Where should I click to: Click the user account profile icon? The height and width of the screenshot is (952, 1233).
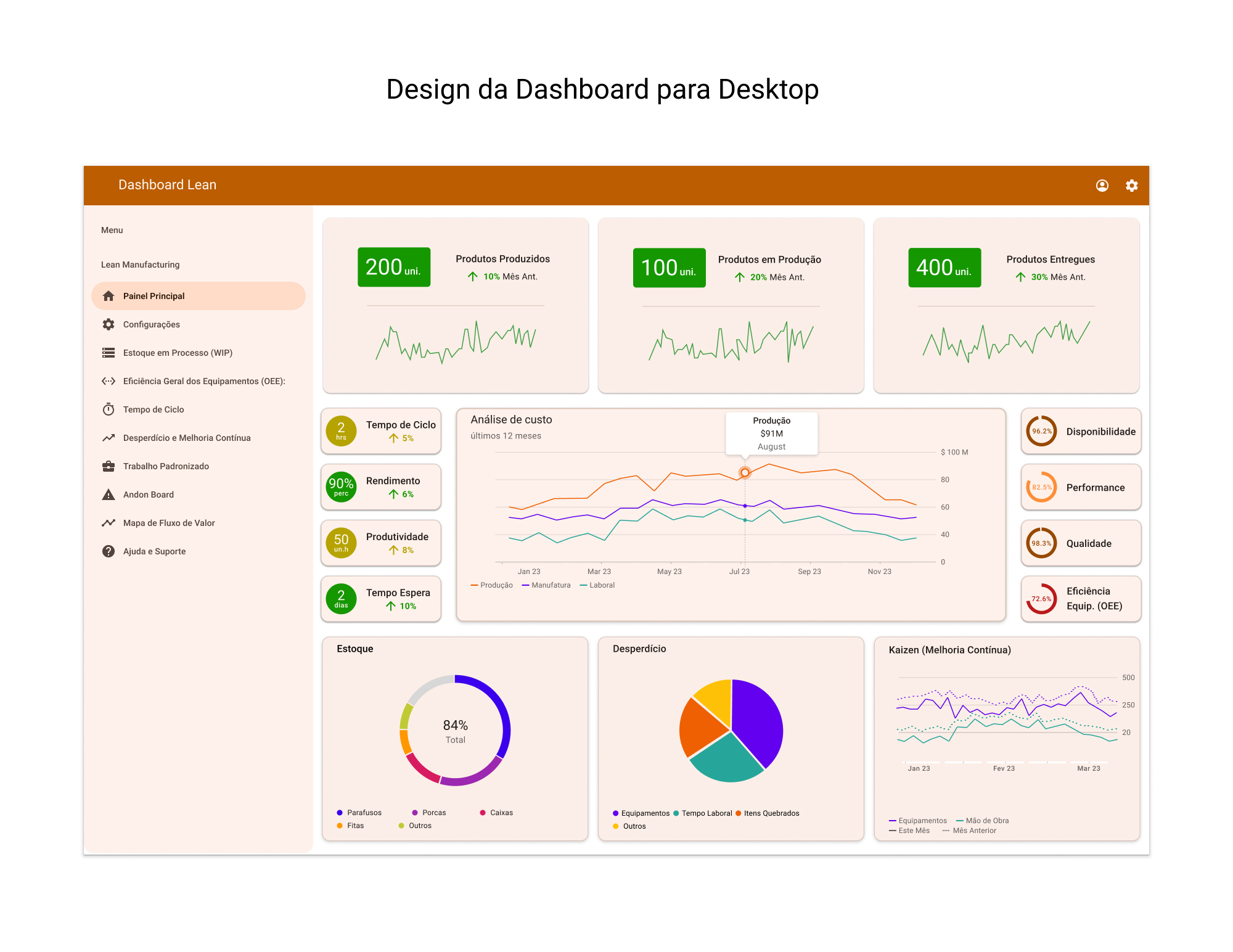click(1102, 186)
